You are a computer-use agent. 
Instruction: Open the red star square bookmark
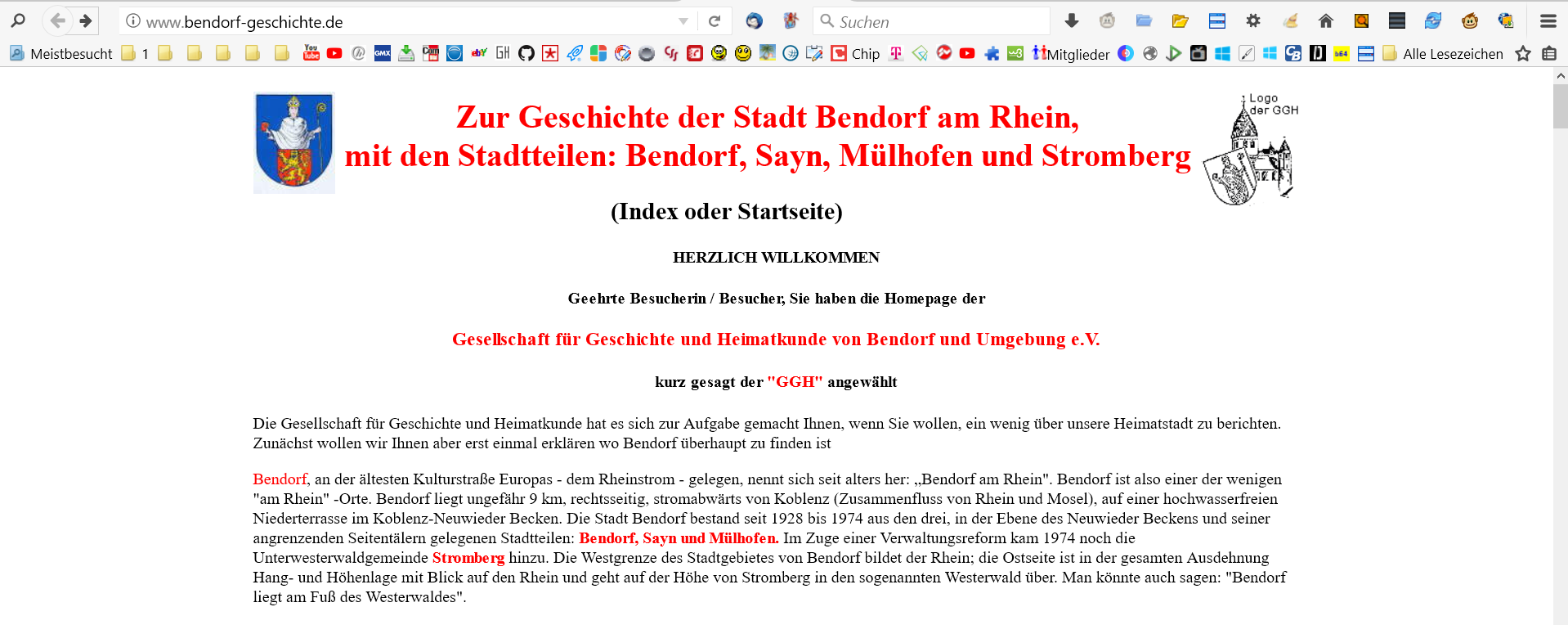coord(550,53)
